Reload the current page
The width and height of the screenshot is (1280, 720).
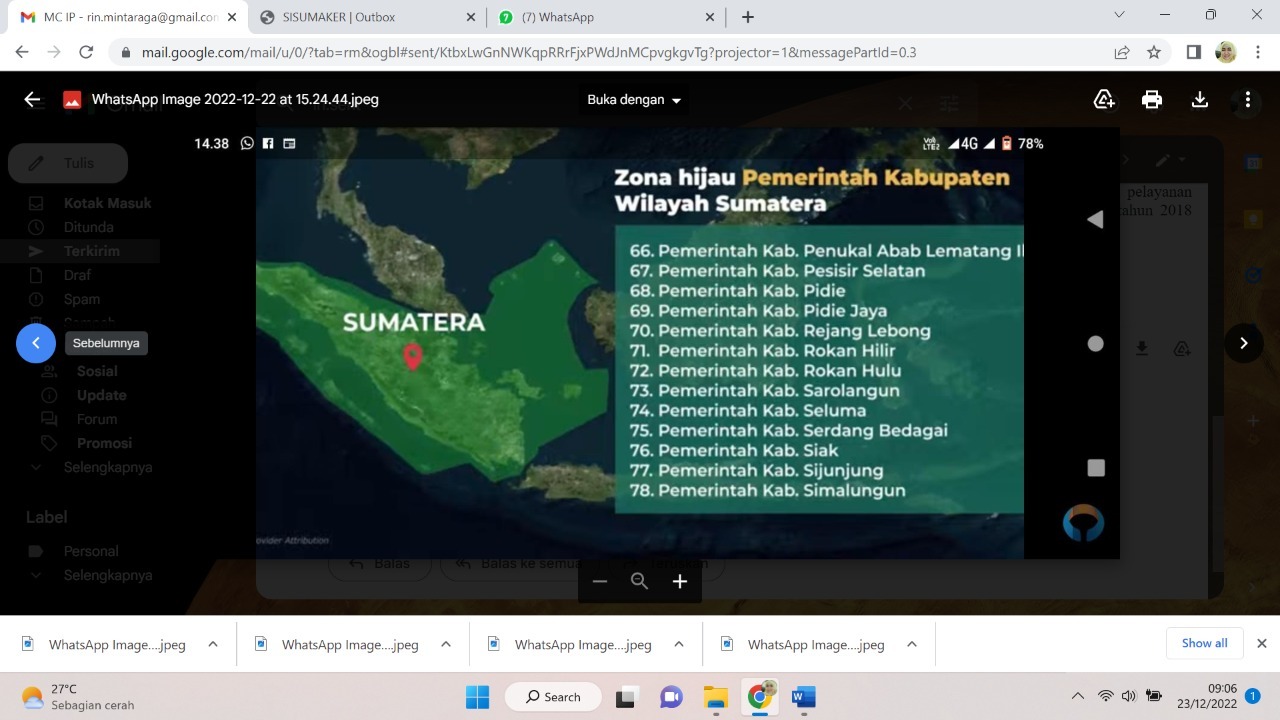pyautogui.click(x=86, y=52)
